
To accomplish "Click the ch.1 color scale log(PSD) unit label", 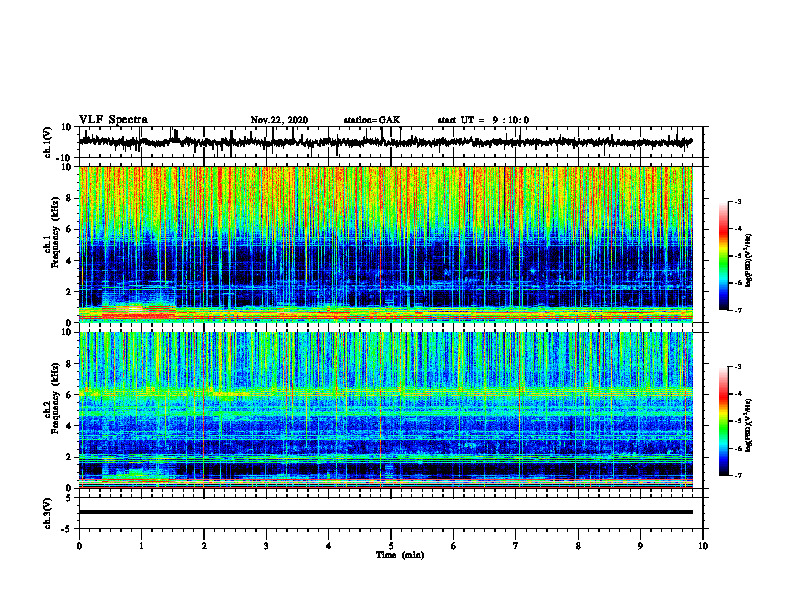I will (x=749, y=261).
